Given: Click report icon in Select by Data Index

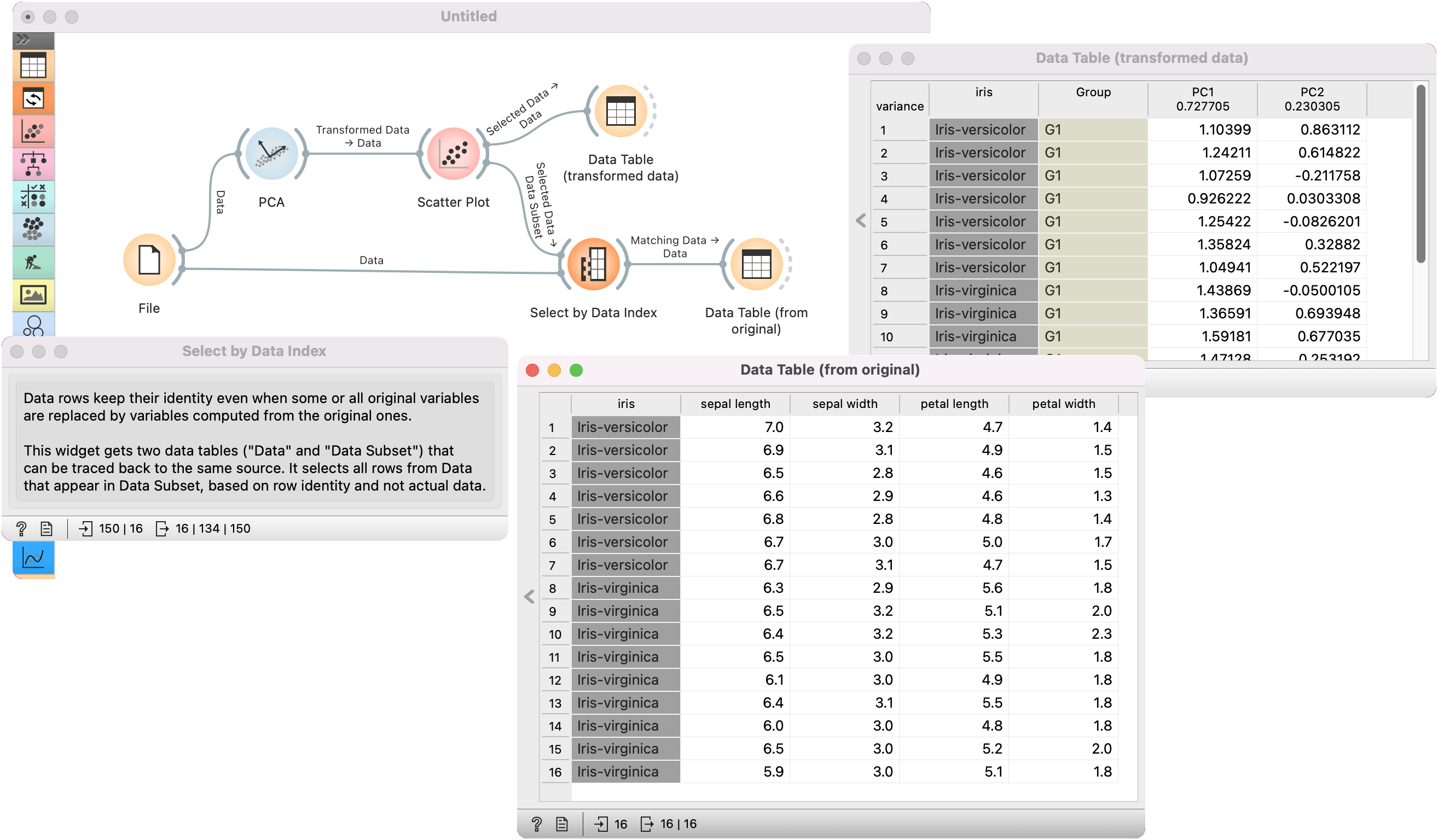Looking at the screenshot, I should tap(47, 529).
